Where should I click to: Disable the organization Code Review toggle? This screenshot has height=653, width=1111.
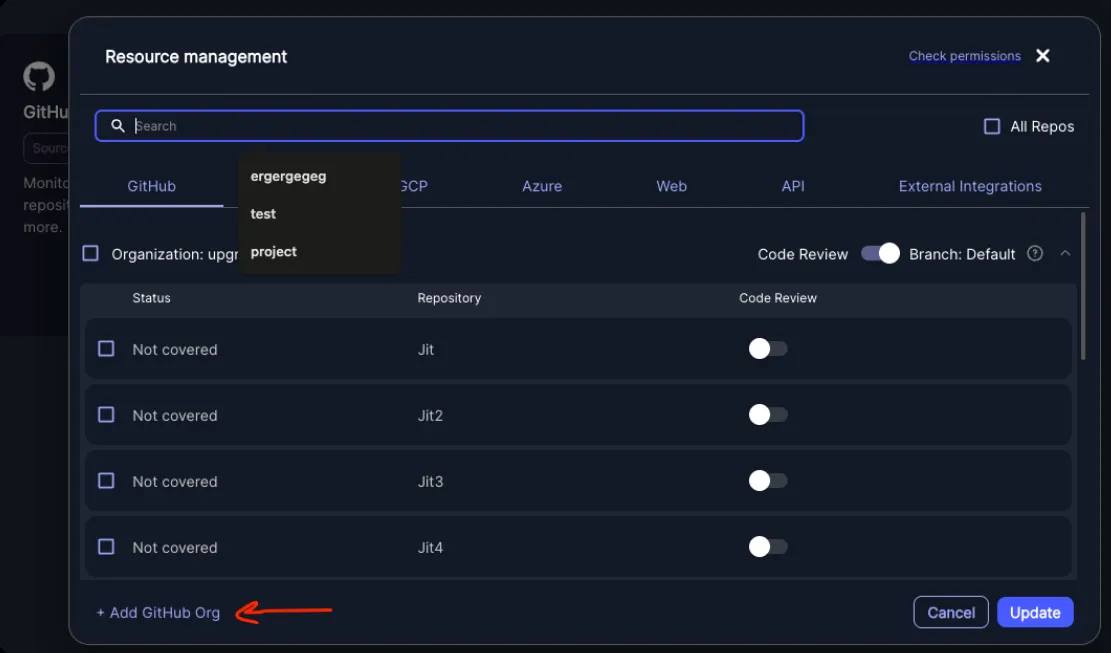point(880,254)
